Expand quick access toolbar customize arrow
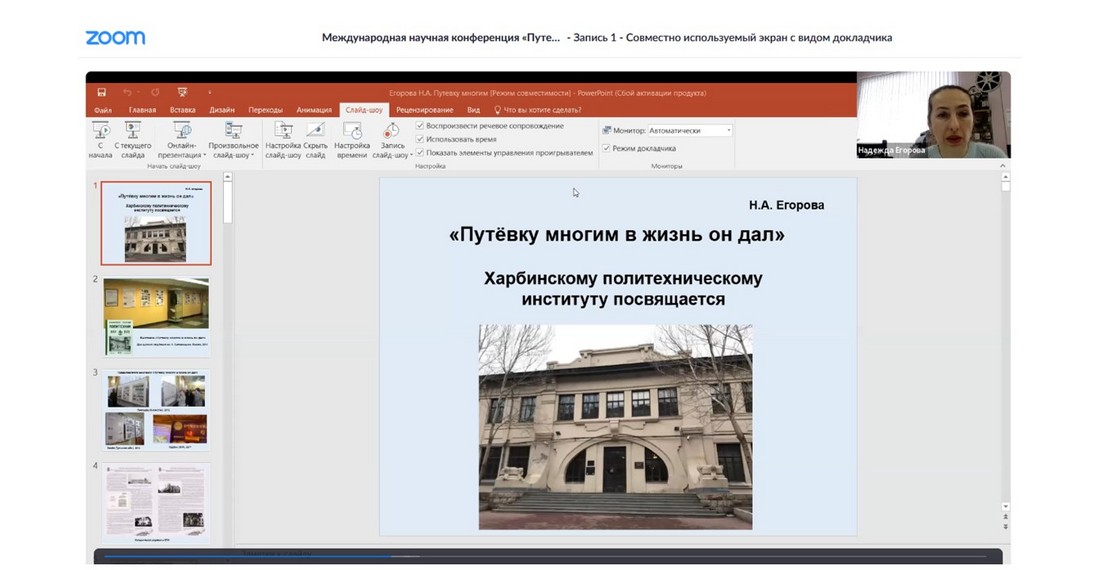Viewport: 1120px width, 570px height. [x=209, y=93]
